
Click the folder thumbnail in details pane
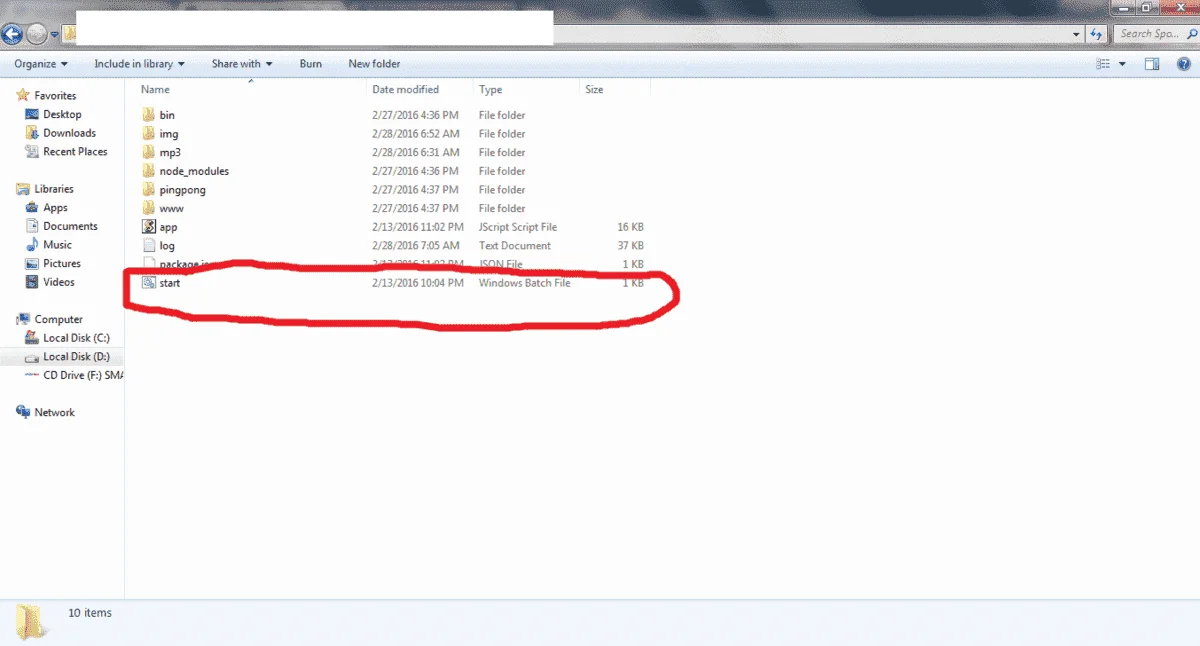tap(30, 622)
